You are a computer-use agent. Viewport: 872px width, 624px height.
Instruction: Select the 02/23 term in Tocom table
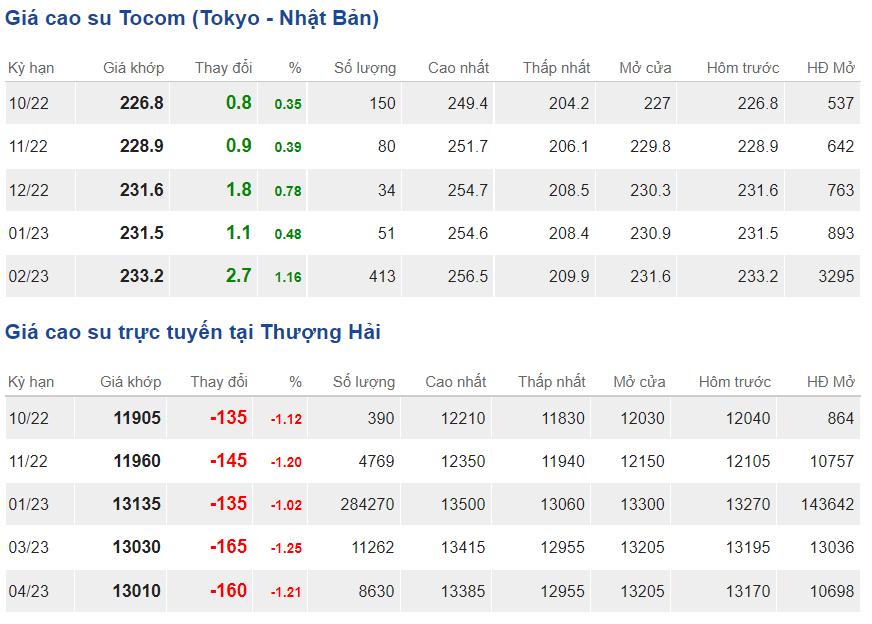[28, 276]
